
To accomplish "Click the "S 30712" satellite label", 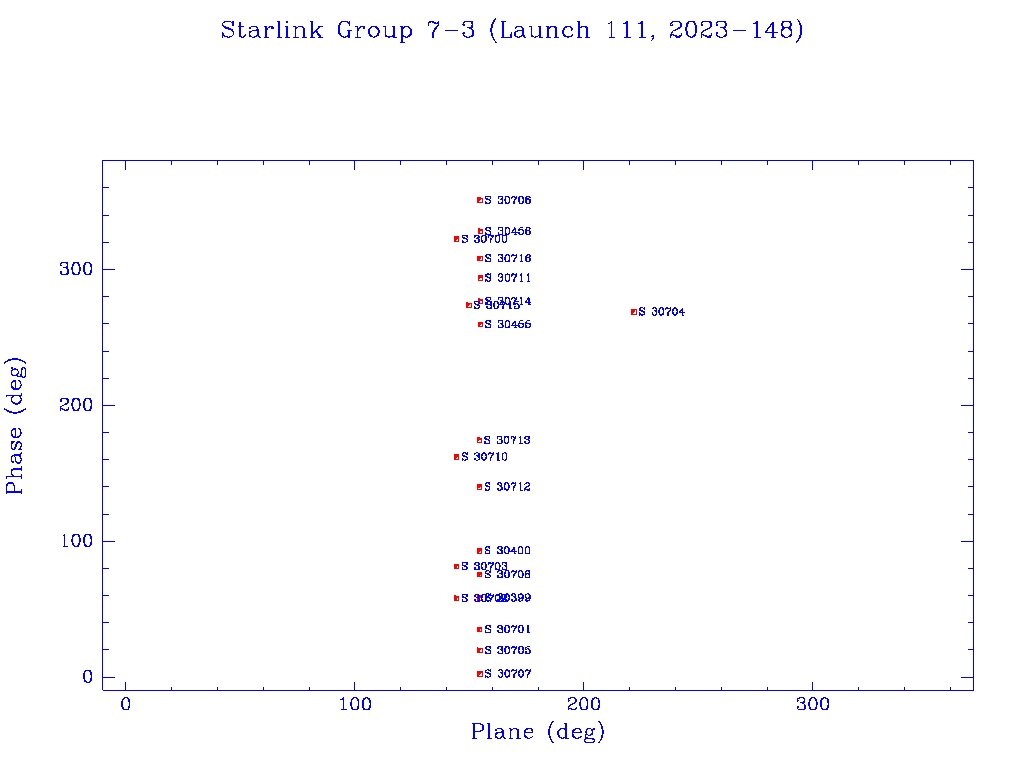I will pos(507,487).
